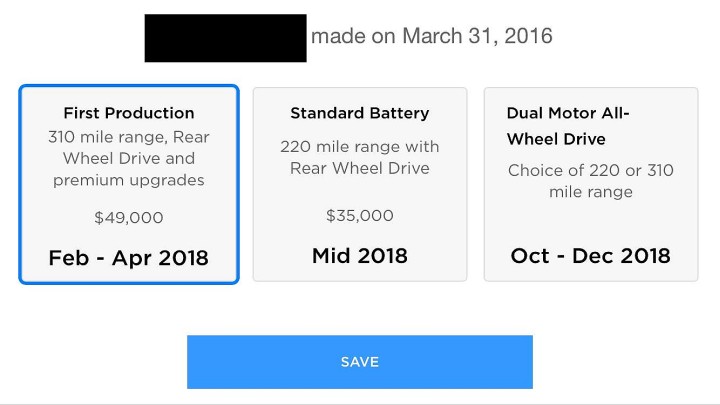Click the $49,000 price text
The height and width of the screenshot is (405, 720).
[x=129, y=217]
